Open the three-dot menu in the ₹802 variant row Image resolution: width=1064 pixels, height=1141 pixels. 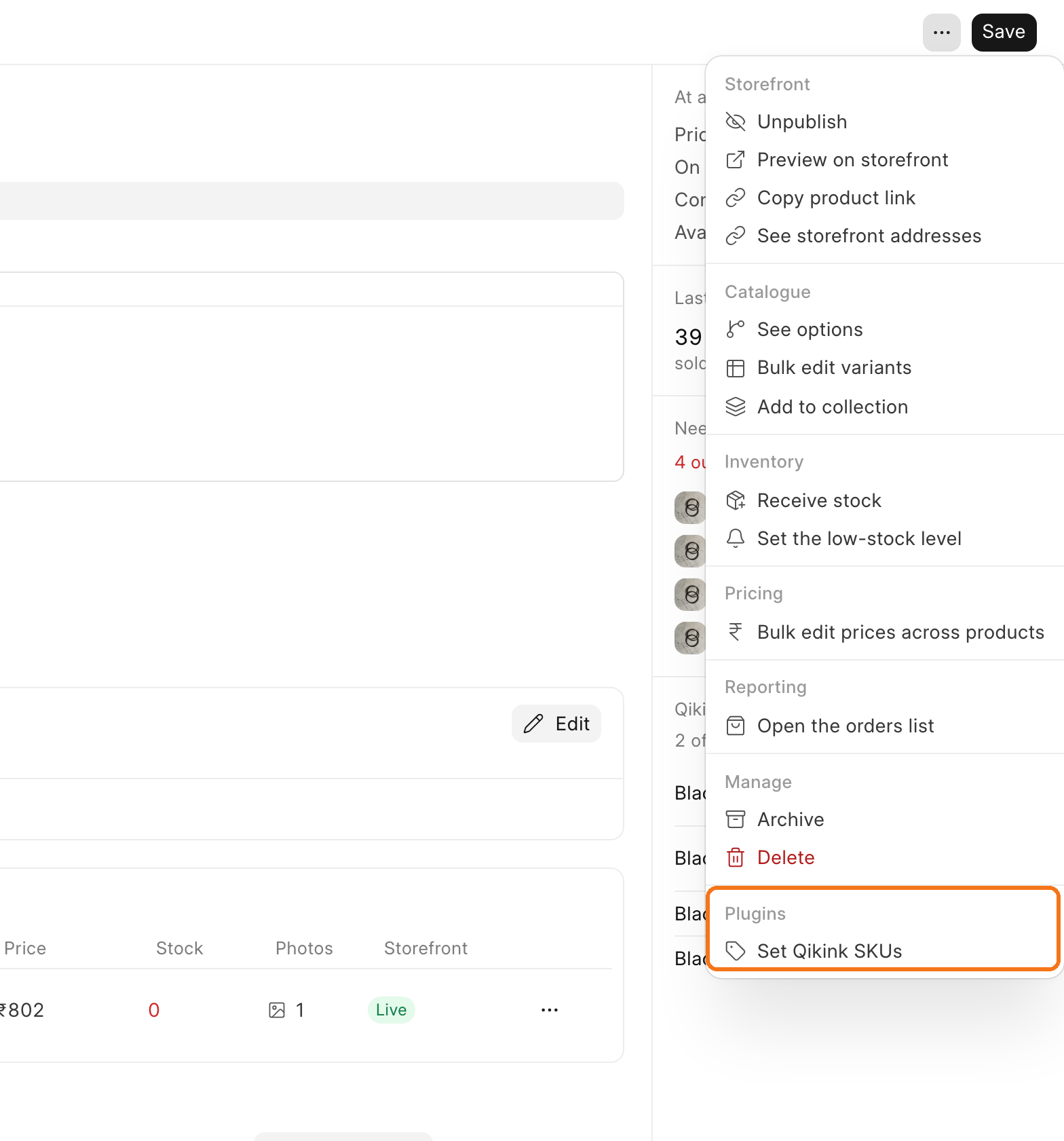pyautogui.click(x=550, y=1010)
